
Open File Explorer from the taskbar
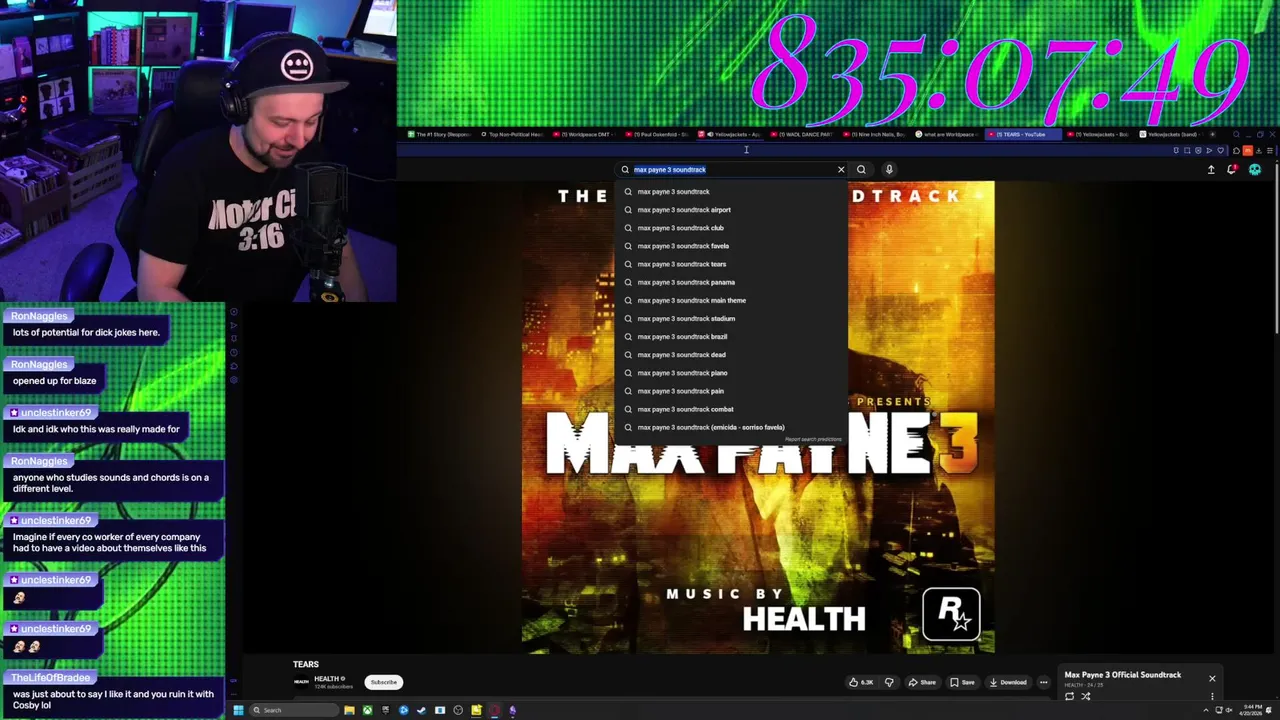click(349, 710)
